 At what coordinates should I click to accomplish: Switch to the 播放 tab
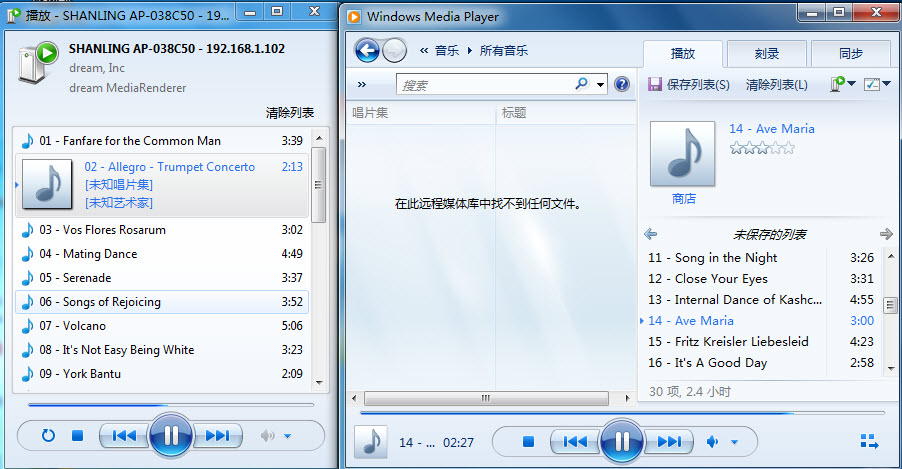pyautogui.click(x=683, y=54)
